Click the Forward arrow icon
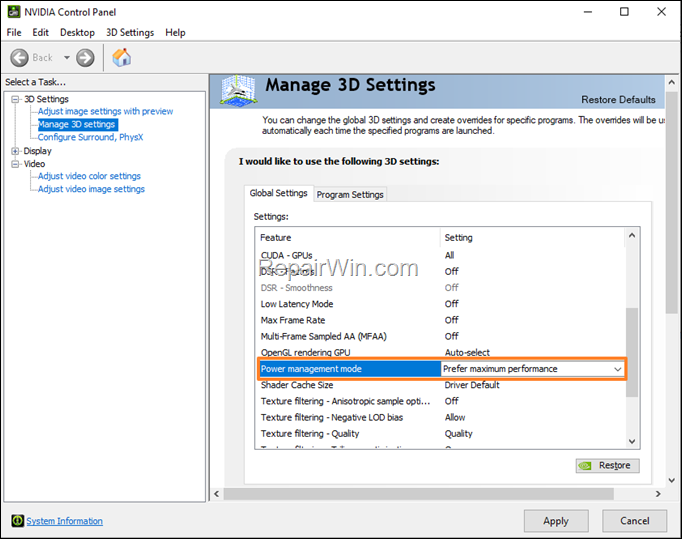The image size is (682, 539). 85,57
